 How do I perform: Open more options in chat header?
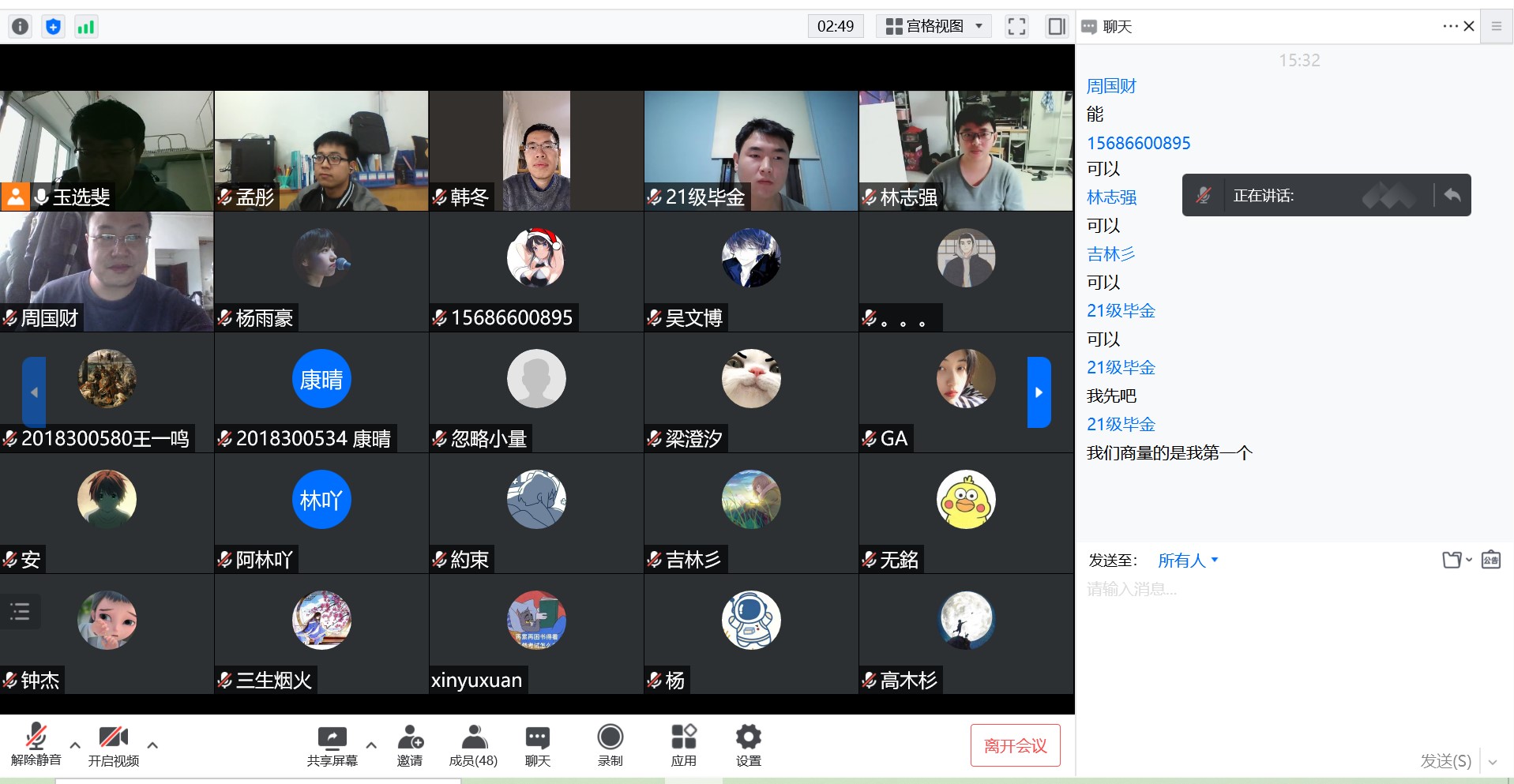[1450, 26]
